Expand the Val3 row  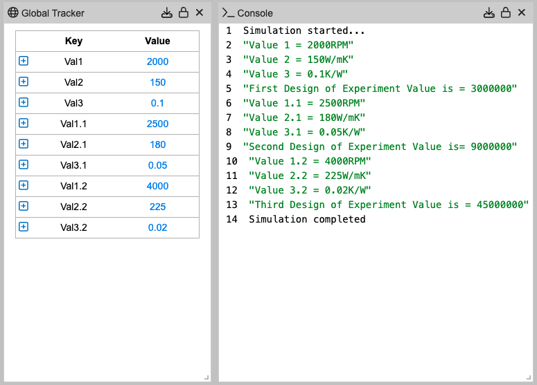click(23, 102)
